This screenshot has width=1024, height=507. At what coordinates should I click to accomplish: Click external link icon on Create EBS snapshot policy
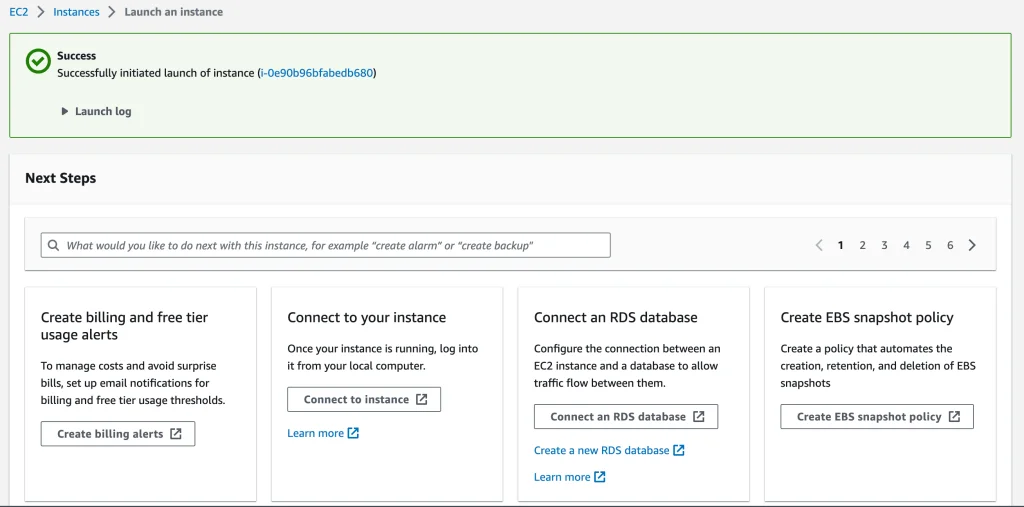coord(954,416)
